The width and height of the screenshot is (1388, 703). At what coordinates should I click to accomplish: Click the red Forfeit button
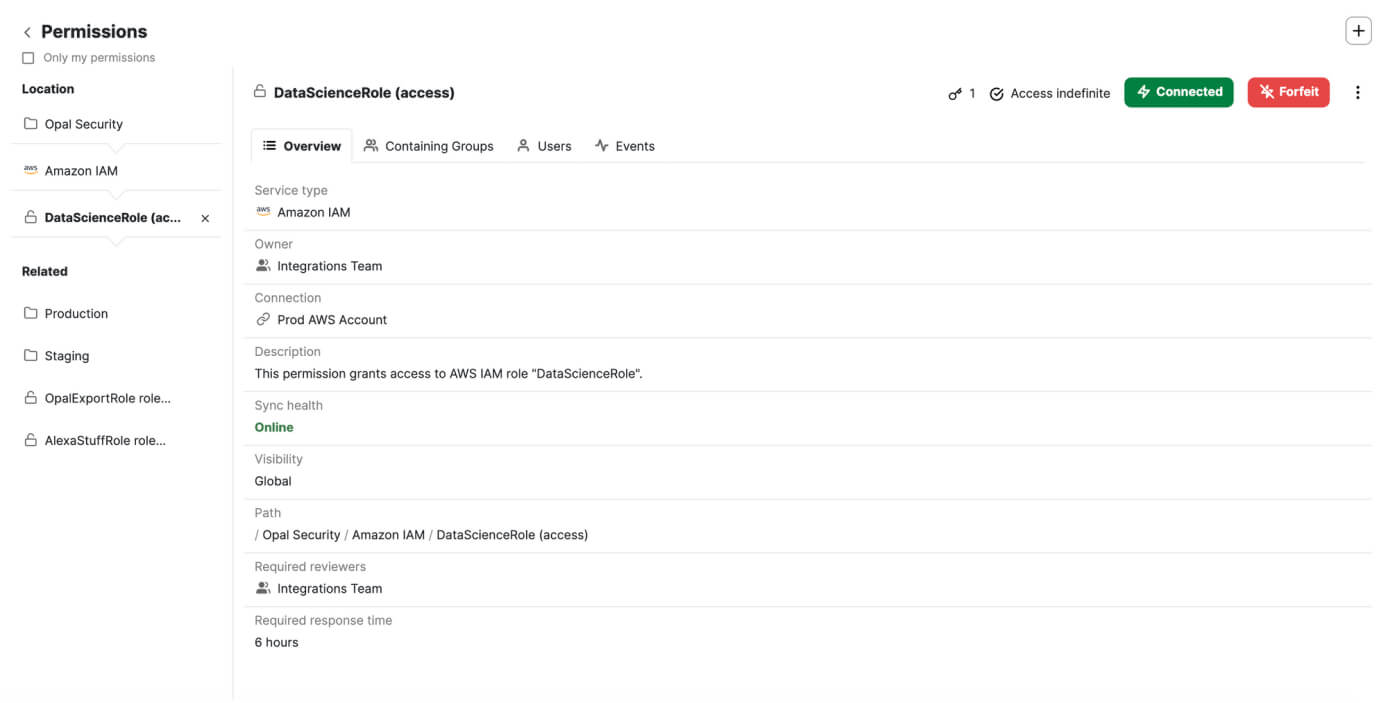[1288, 92]
